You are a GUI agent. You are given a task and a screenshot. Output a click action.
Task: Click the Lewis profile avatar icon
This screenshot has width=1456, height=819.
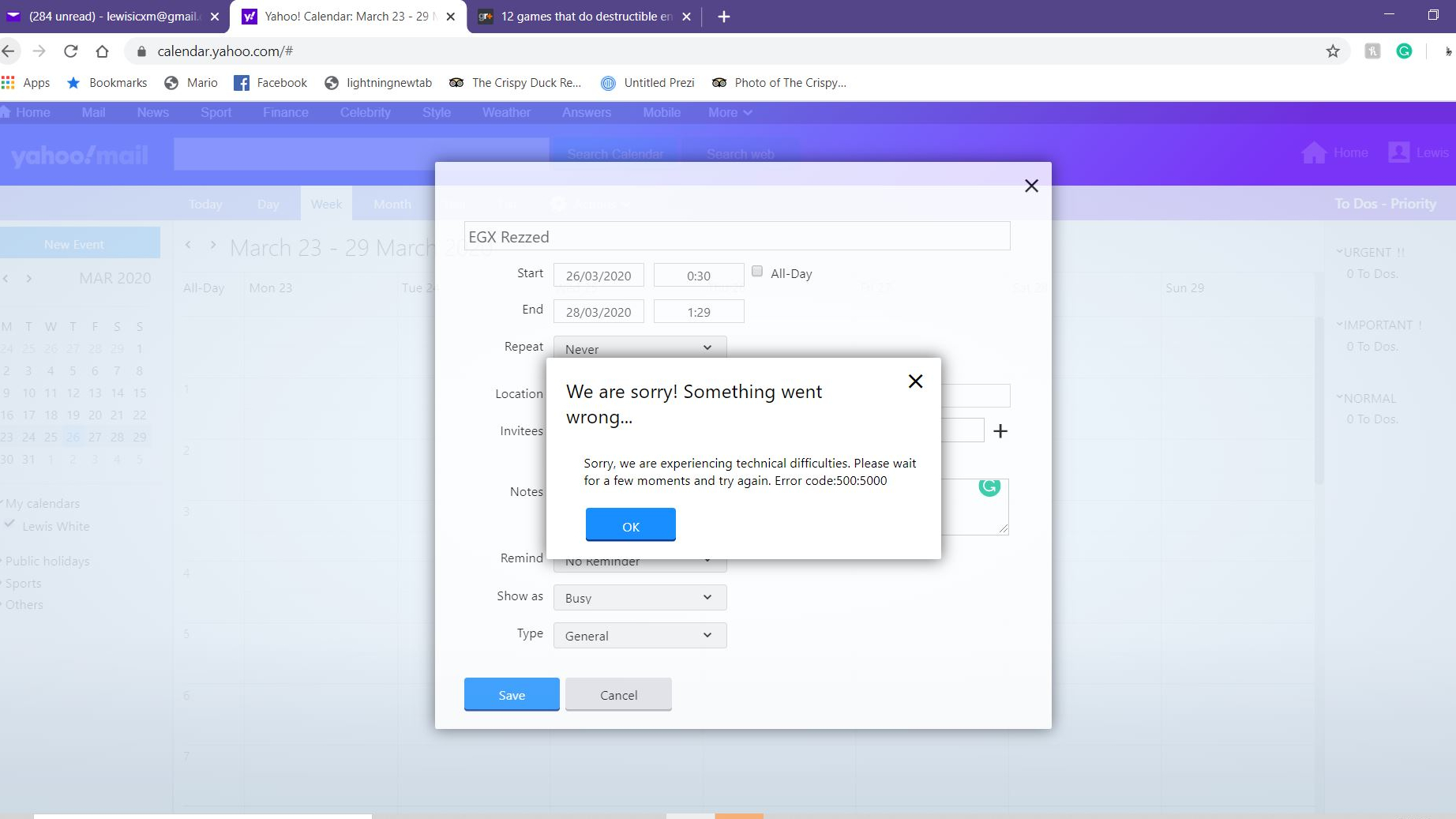(1398, 152)
